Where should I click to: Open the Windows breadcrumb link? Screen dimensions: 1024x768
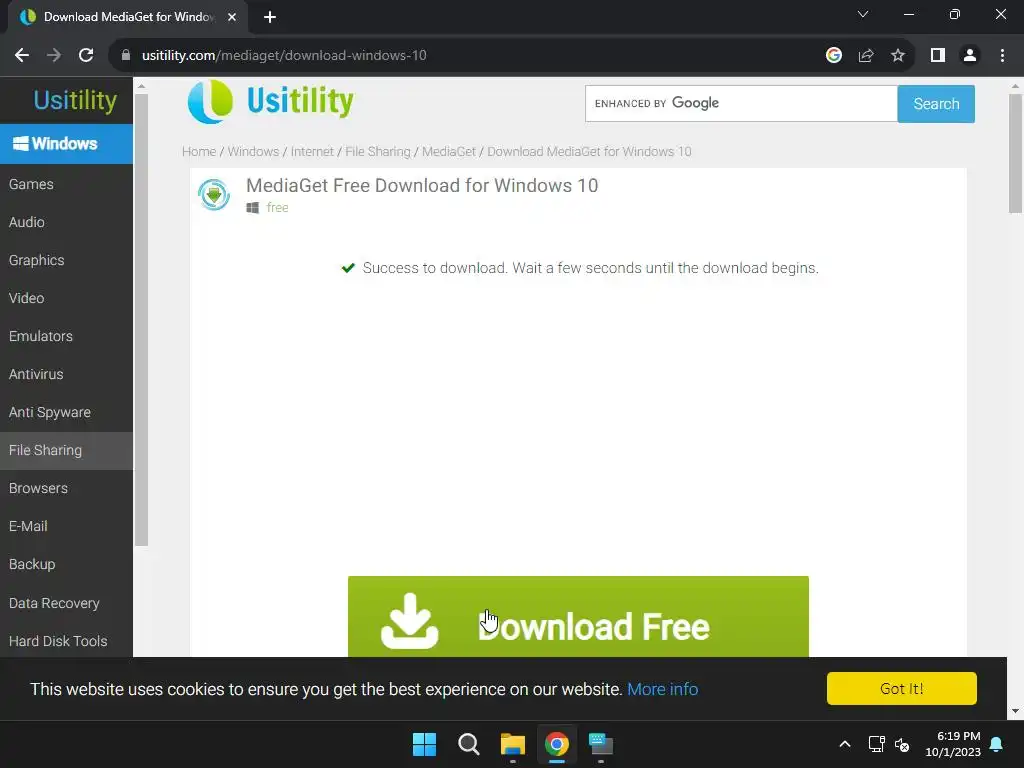coord(253,152)
